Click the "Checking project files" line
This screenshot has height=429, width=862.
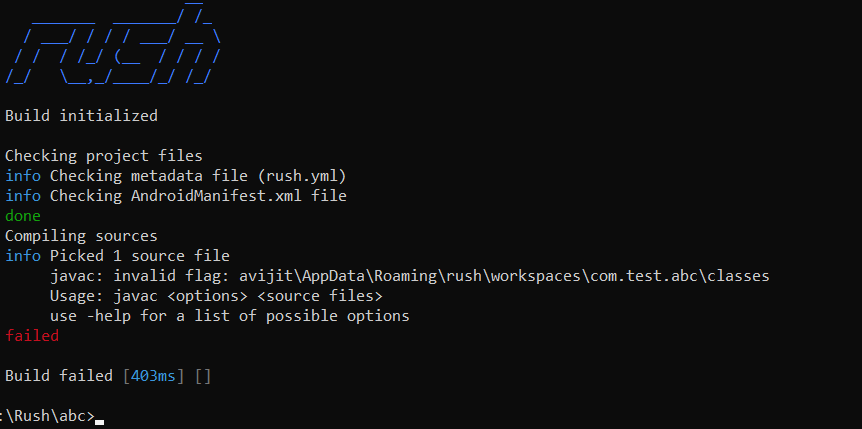click(x=104, y=156)
